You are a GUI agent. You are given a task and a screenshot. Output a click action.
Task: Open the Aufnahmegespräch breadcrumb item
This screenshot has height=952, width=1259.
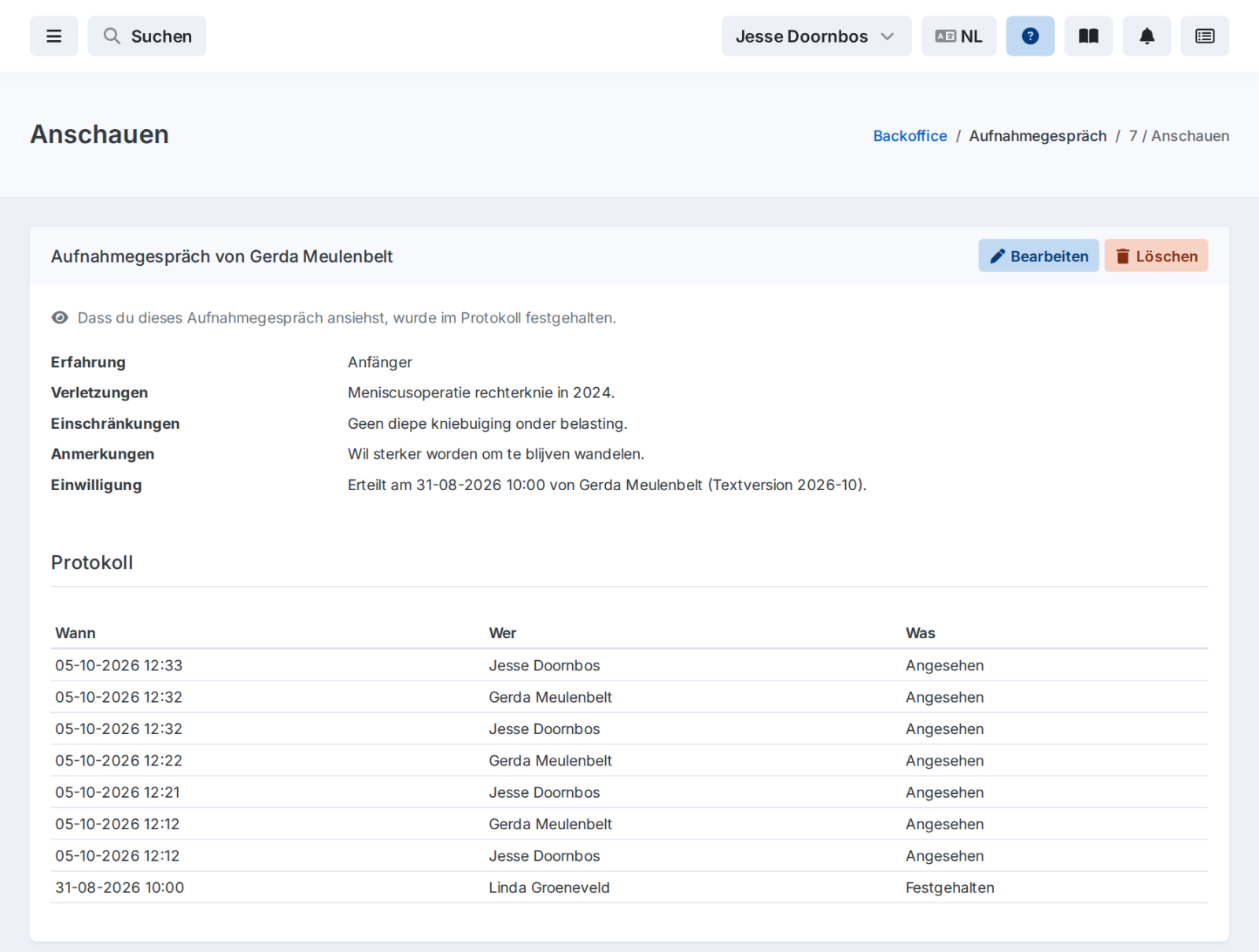point(1037,136)
